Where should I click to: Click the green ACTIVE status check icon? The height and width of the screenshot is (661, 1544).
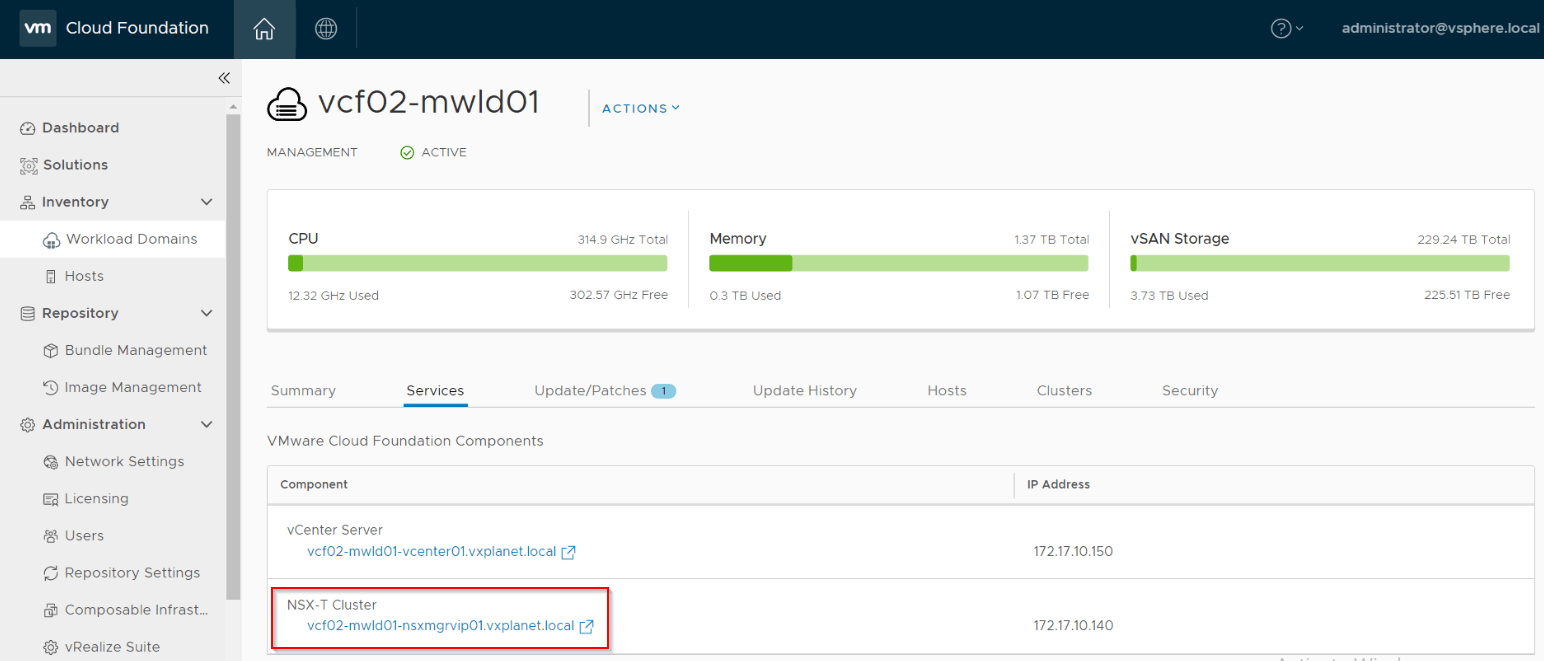coord(407,153)
